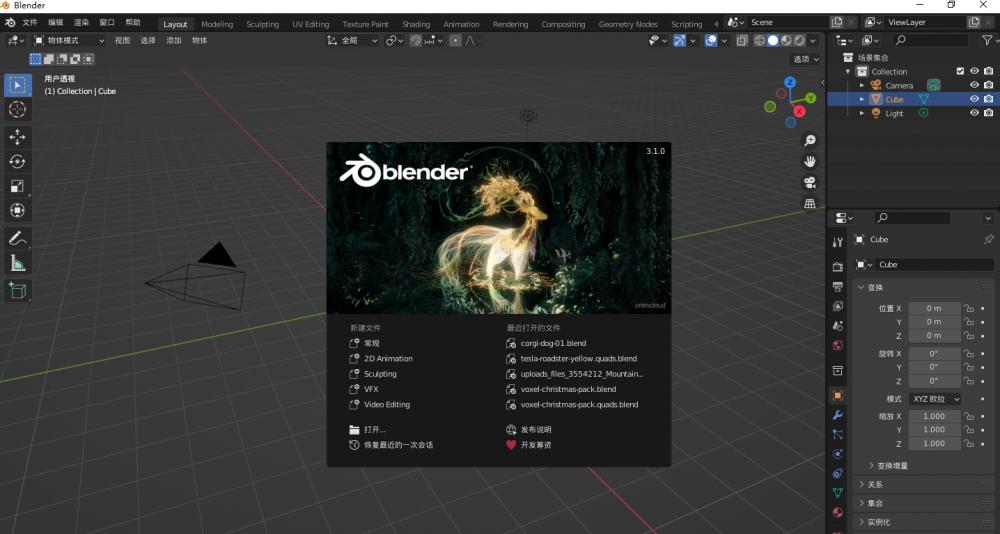This screenshot has height=534, width=1000.
Task: Click the Location X value field
Action: 934,308
